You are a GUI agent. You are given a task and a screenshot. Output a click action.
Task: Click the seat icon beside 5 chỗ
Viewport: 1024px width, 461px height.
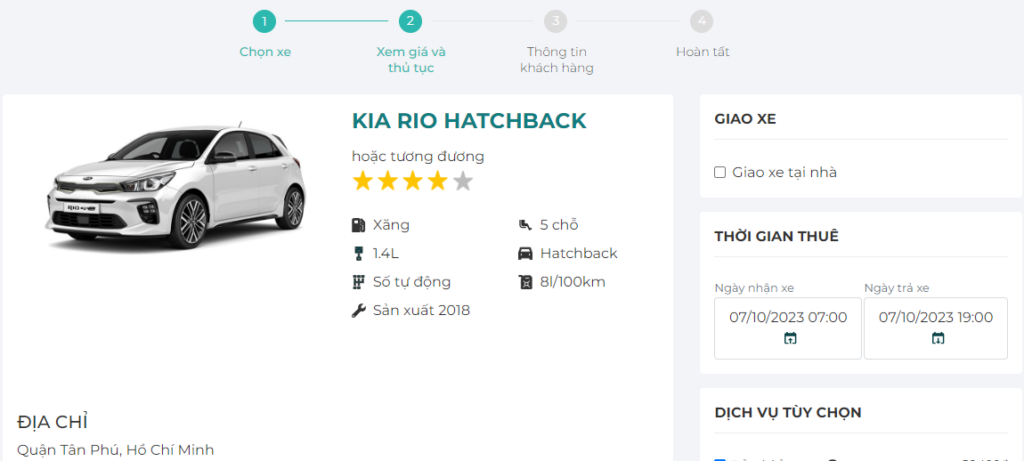tap(525, 225)
